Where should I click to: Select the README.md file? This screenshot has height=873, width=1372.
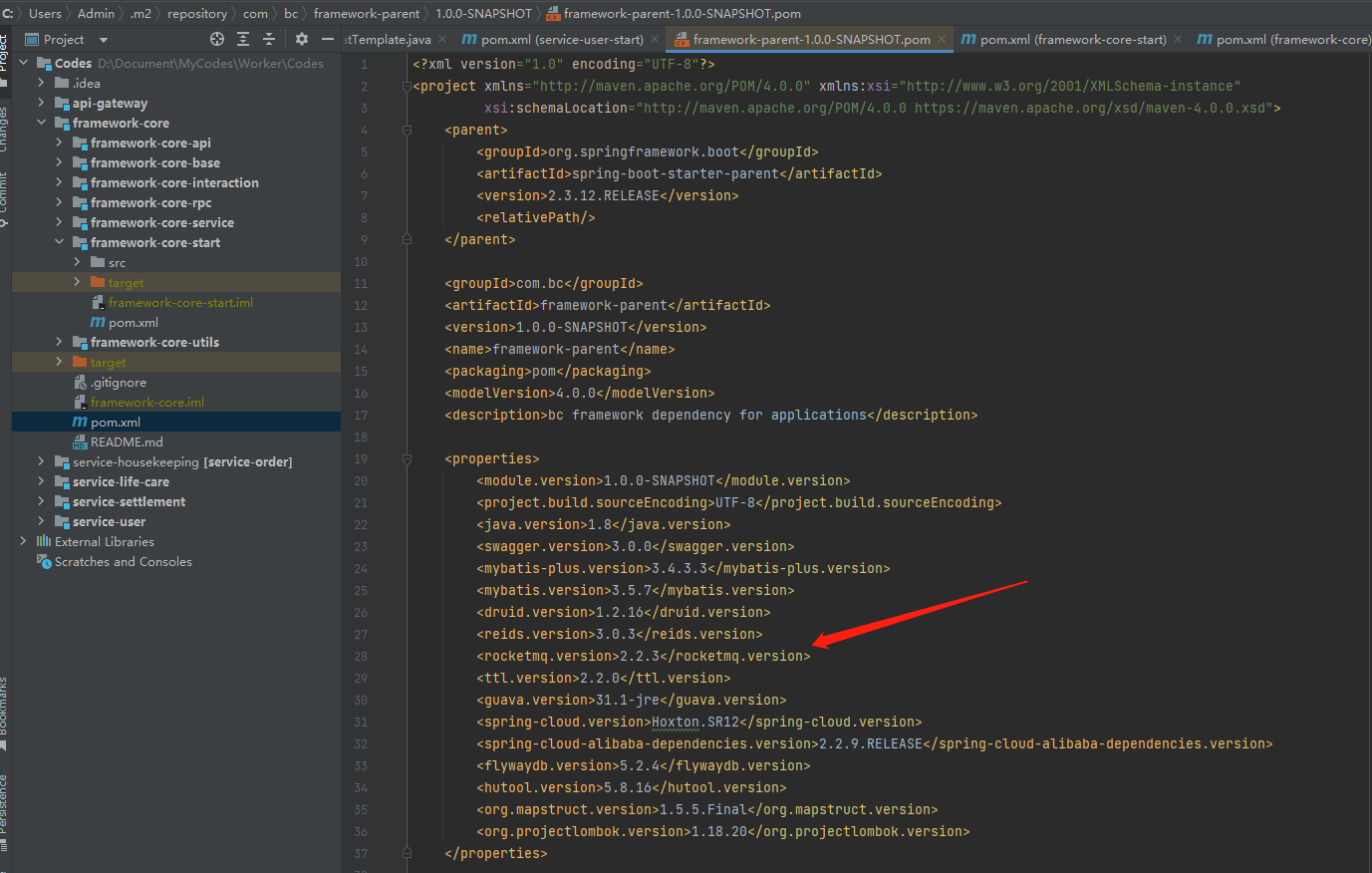(176, 441)
